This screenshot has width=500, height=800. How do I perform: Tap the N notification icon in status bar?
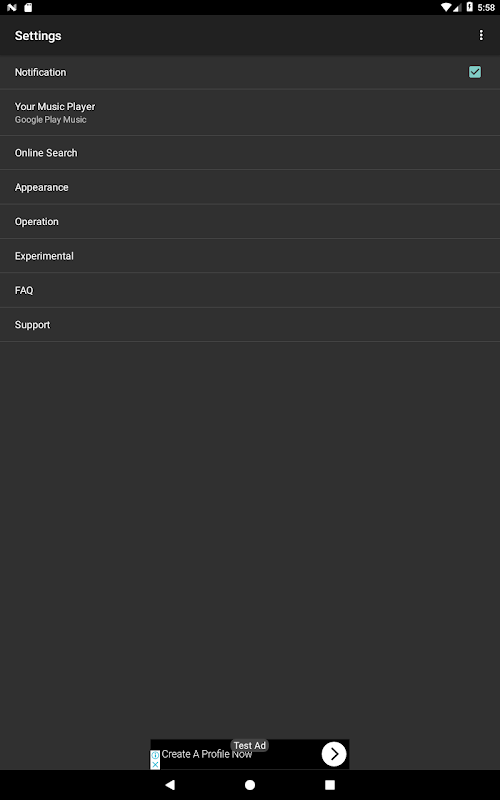[12, 8]
